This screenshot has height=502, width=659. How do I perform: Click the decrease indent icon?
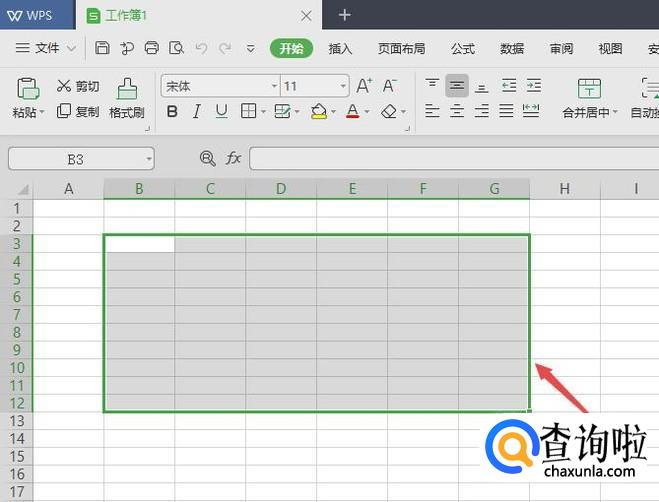pyautogui.click(x=509, y=86)
